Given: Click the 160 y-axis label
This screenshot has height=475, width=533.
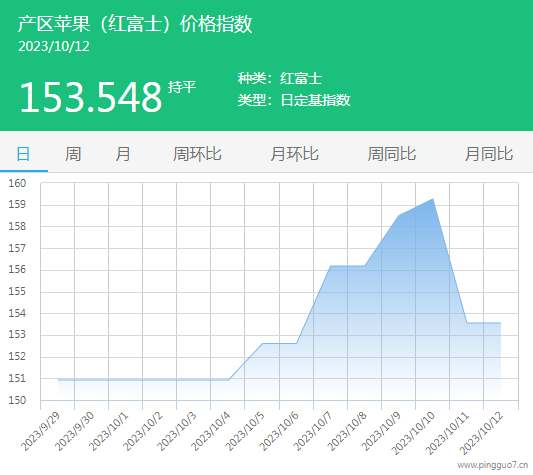Looking at the screenshot, I should pyautogui.click(x=17, y=183).
